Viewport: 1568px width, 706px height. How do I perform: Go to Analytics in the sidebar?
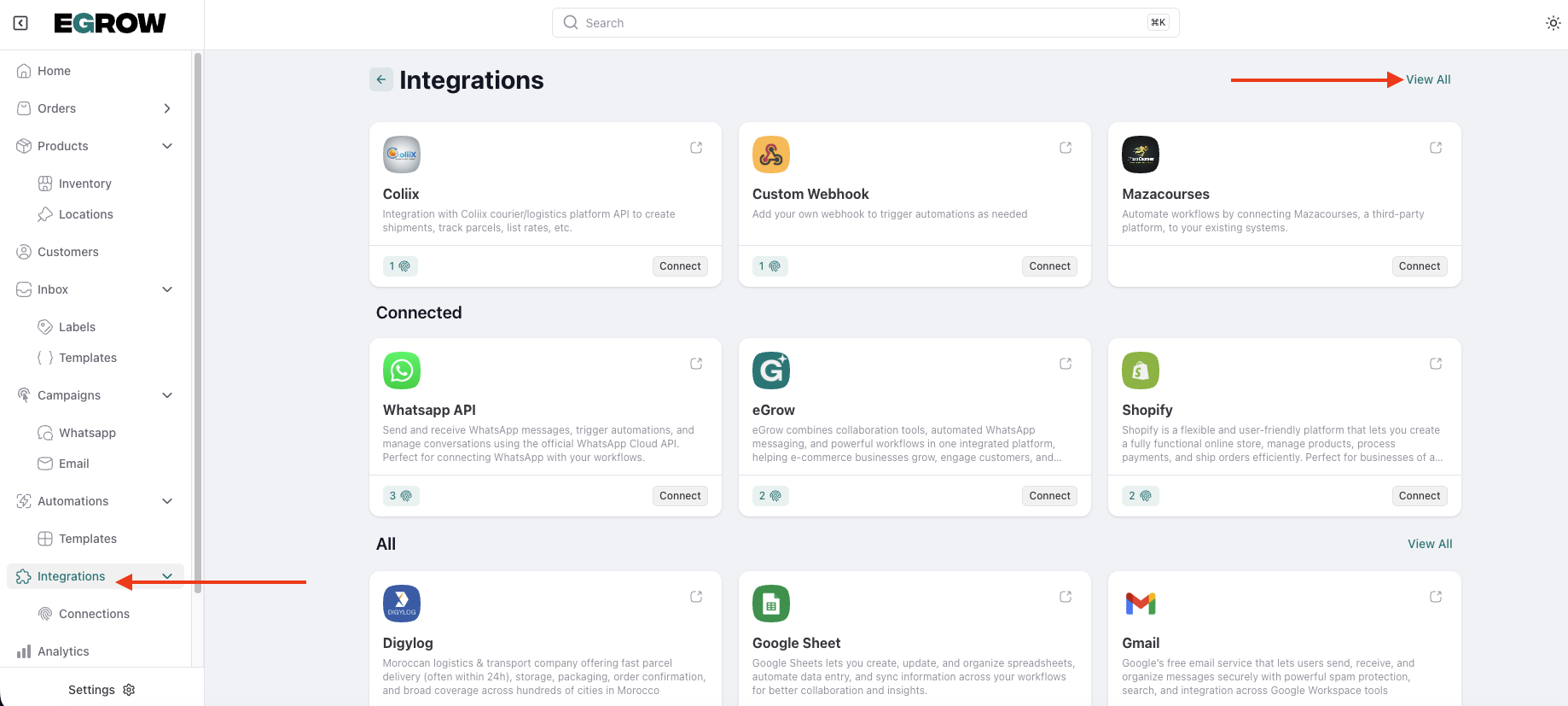pos(63,651)
